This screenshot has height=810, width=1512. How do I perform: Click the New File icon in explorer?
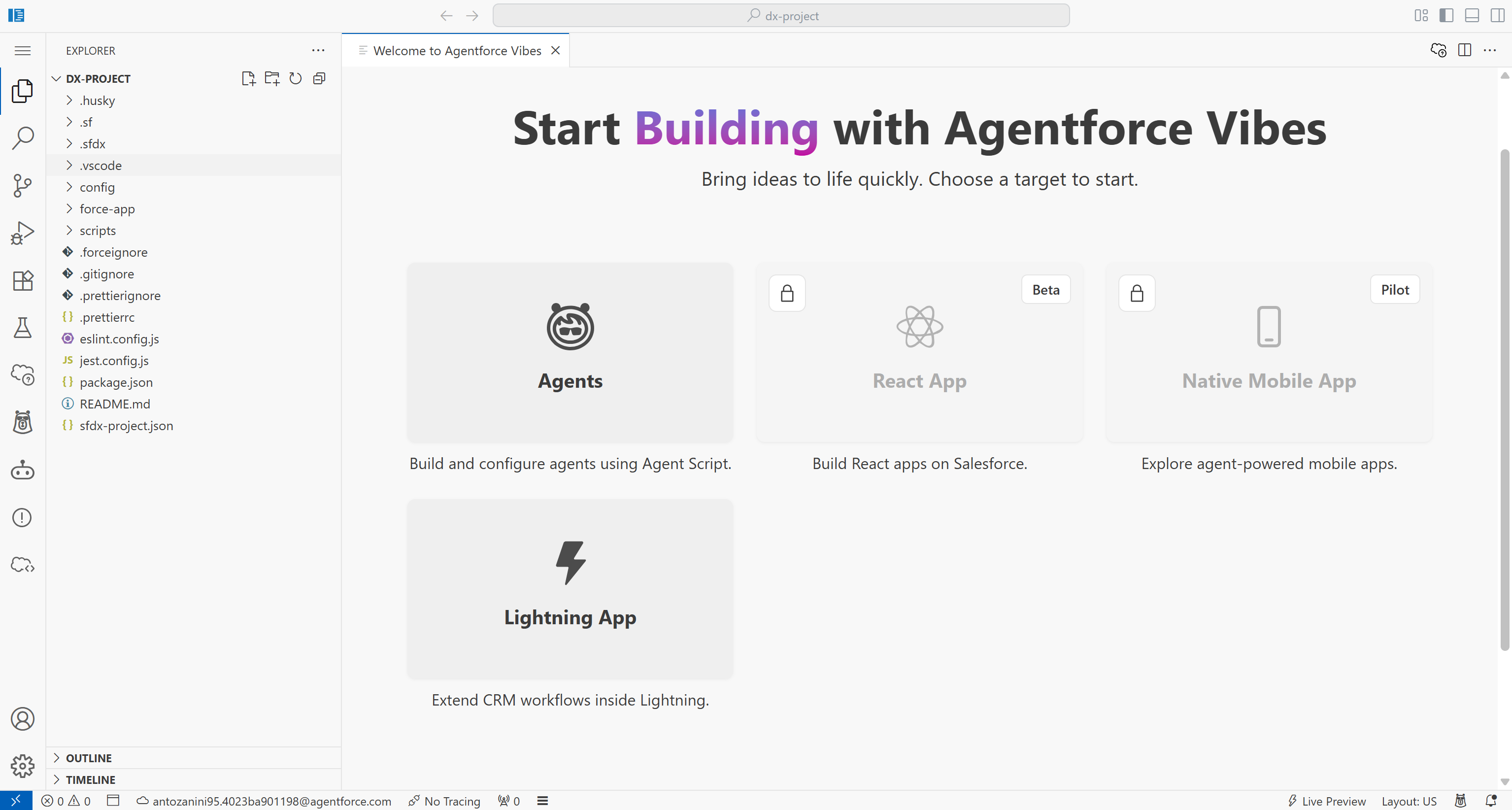248,79
